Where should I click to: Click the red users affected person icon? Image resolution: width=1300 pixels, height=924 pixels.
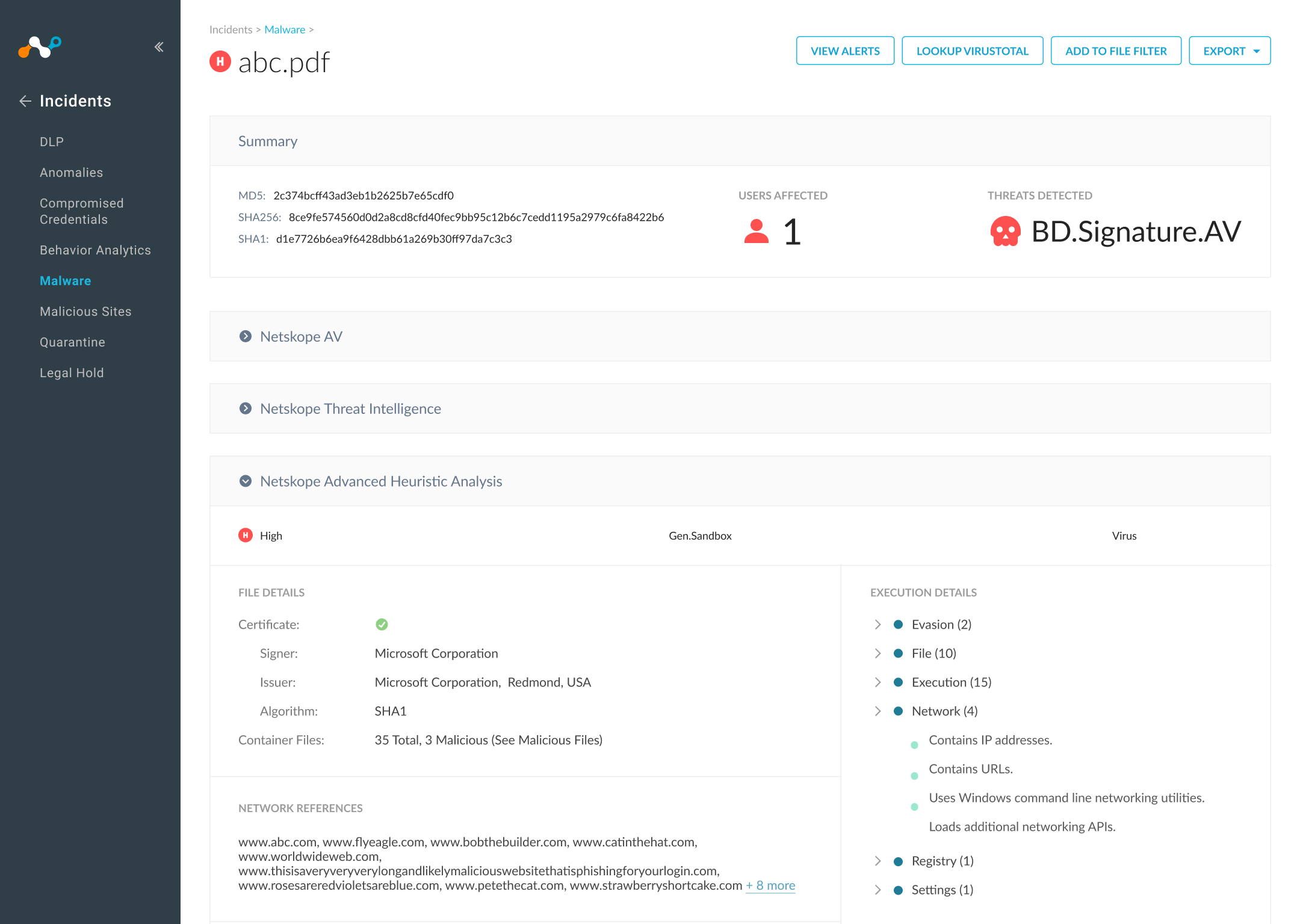tap(756, 232)
